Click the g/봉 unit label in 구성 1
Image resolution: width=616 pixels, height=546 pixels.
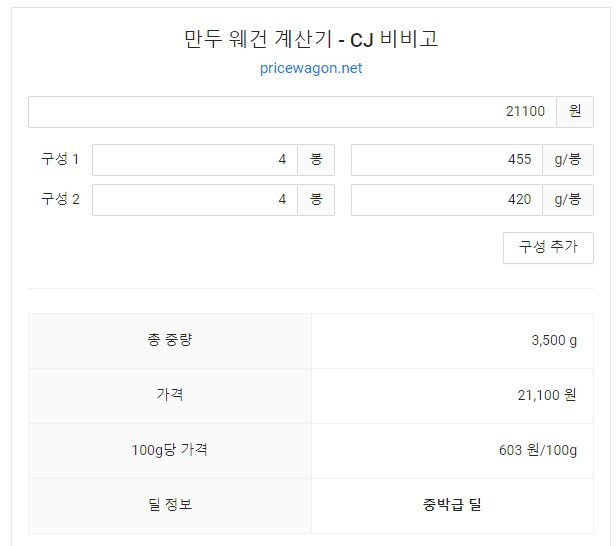(x=568, y=160)
